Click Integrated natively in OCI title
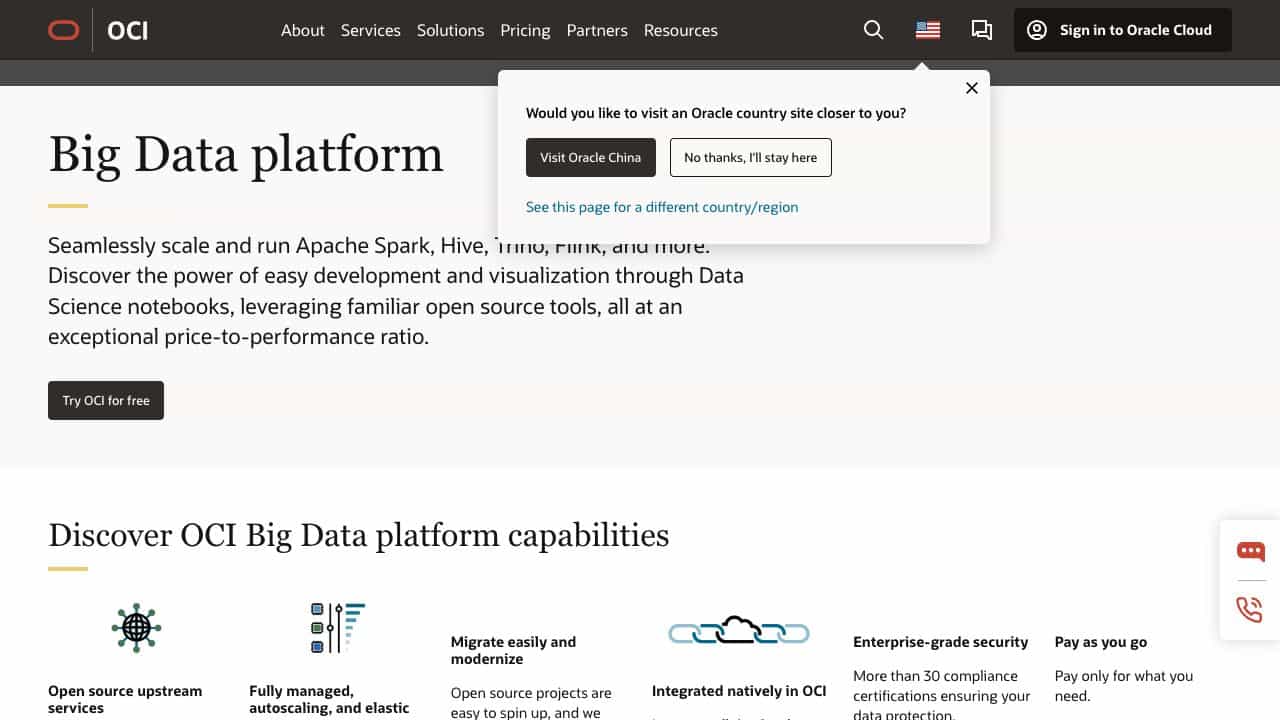Screen dimensions: 1280x720 coord(739,691)
